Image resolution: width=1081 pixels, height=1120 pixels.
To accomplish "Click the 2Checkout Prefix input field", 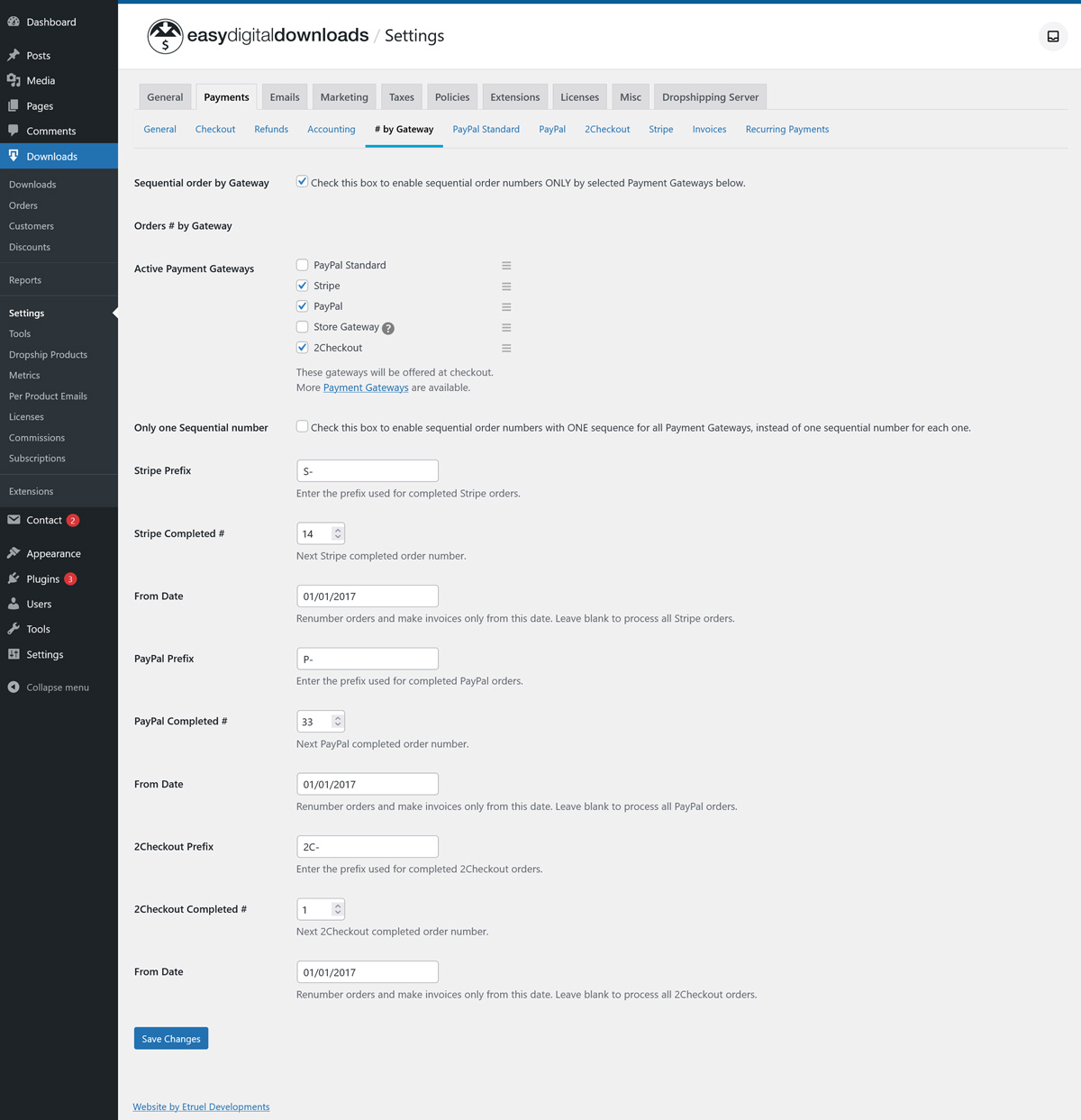I will [x=368, y=847].
